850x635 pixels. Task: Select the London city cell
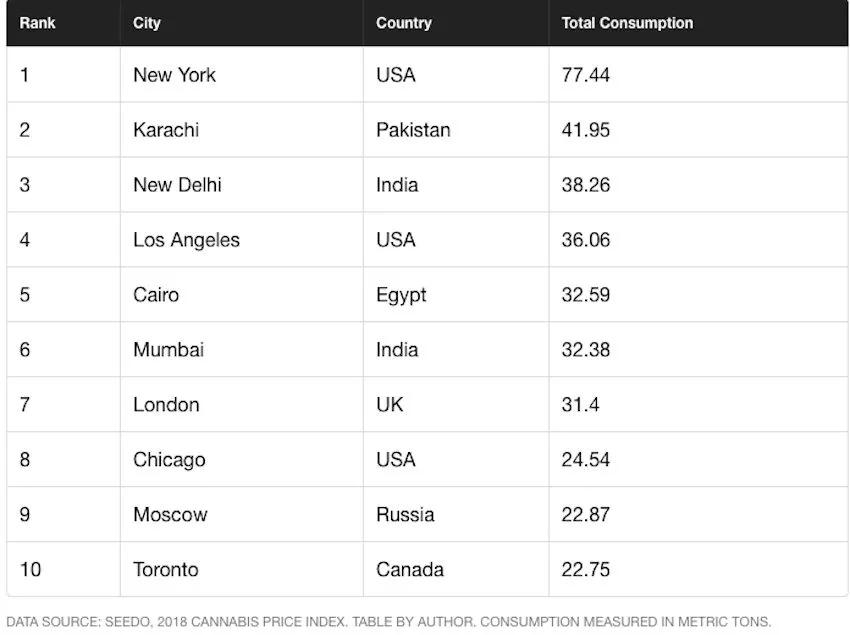coord(166,405)
